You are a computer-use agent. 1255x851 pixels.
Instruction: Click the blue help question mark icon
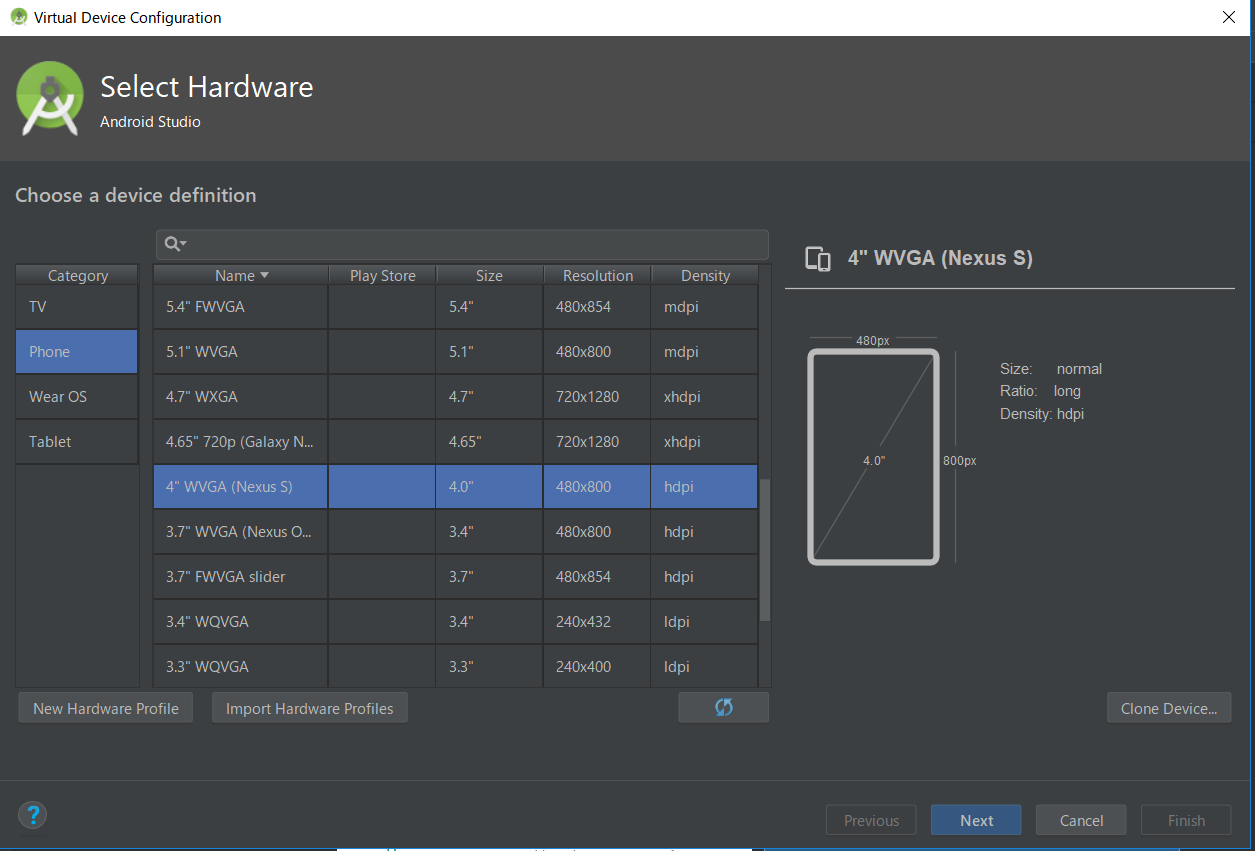click(x=33, y=814)
